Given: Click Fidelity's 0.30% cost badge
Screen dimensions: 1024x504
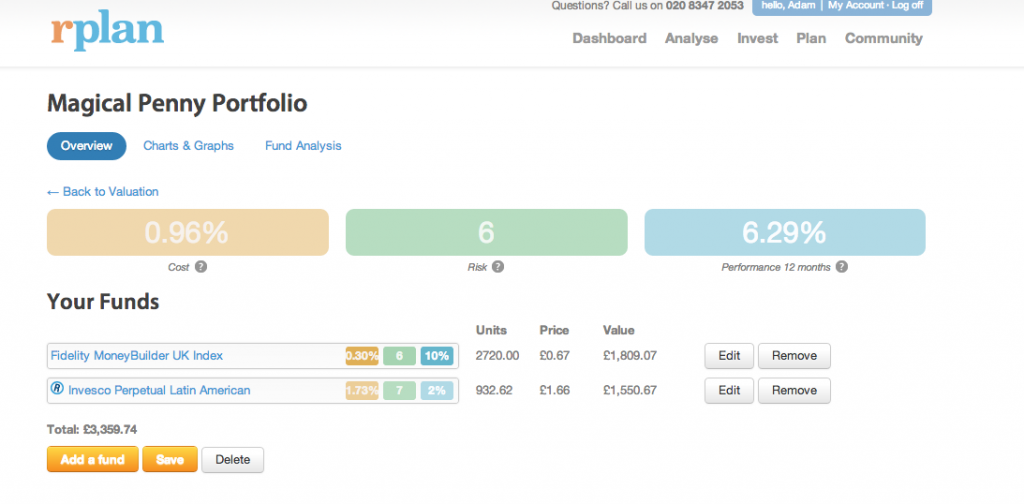Looking at the screenshot, I should [362, 356].
